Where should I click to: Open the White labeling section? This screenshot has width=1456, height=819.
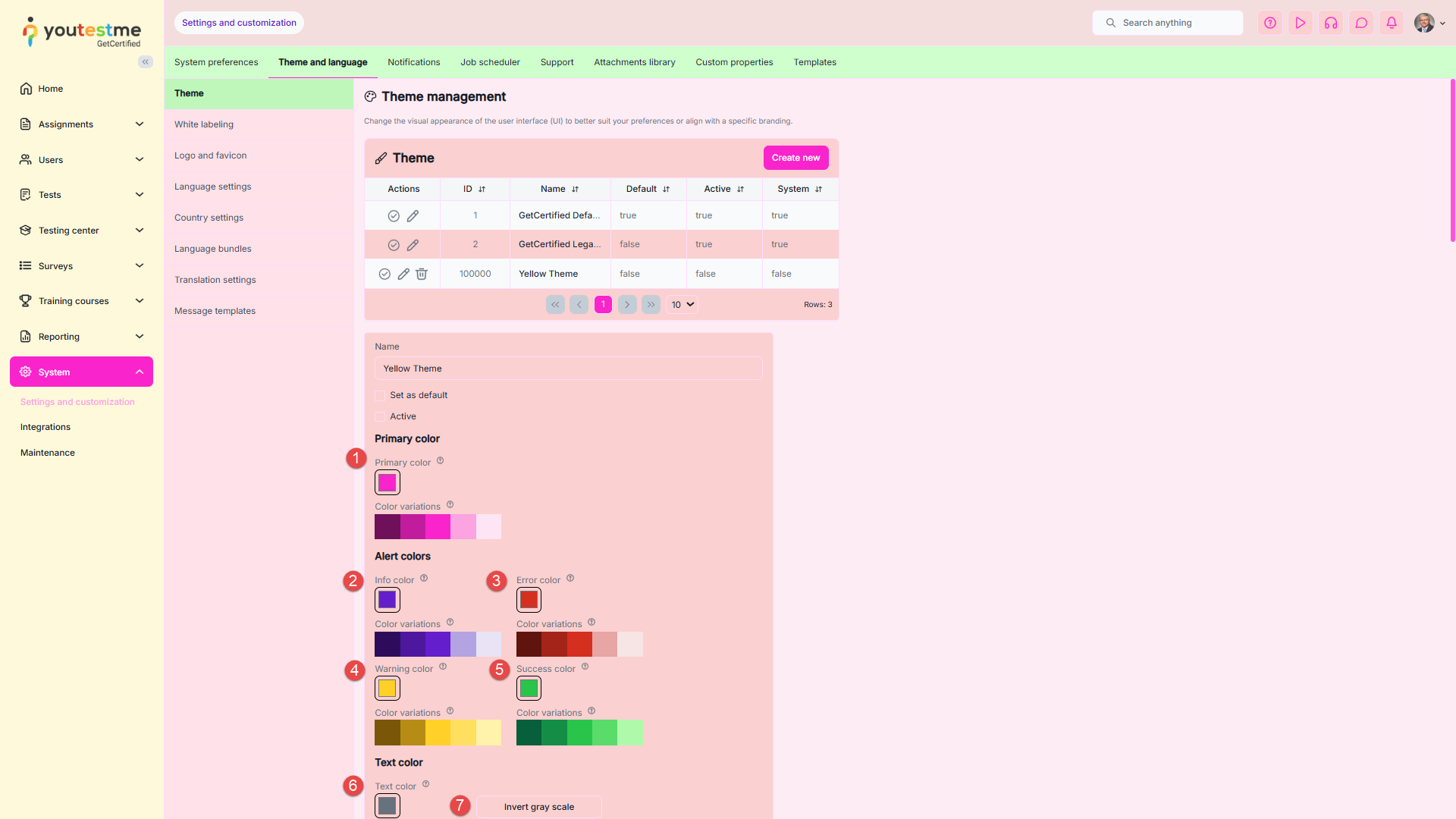click(204, 124)
